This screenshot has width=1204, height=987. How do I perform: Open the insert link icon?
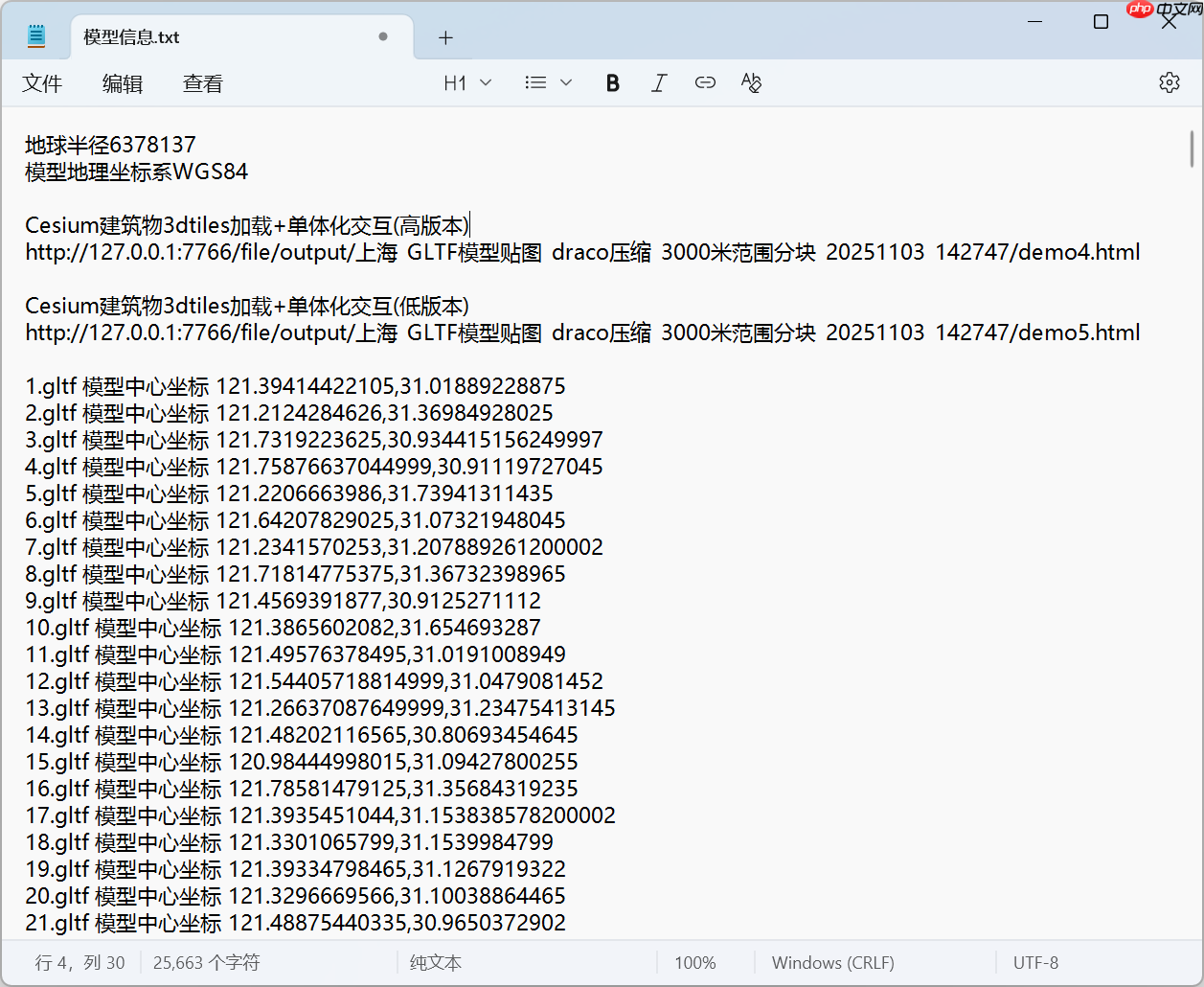point(705,82)
